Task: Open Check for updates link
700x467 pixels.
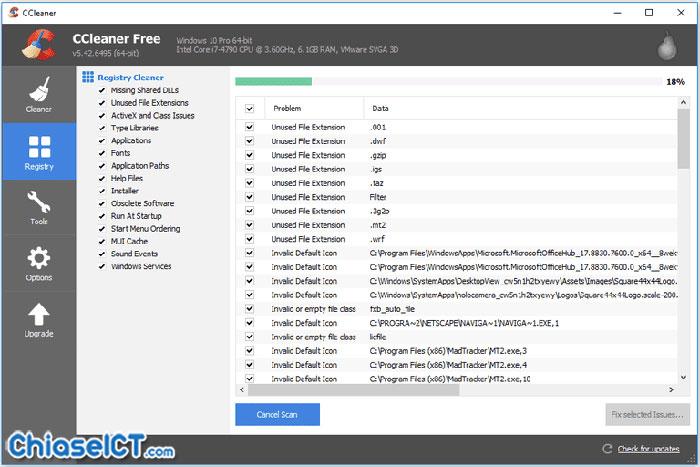Action: pyautogui.click(x=648, y=449)
